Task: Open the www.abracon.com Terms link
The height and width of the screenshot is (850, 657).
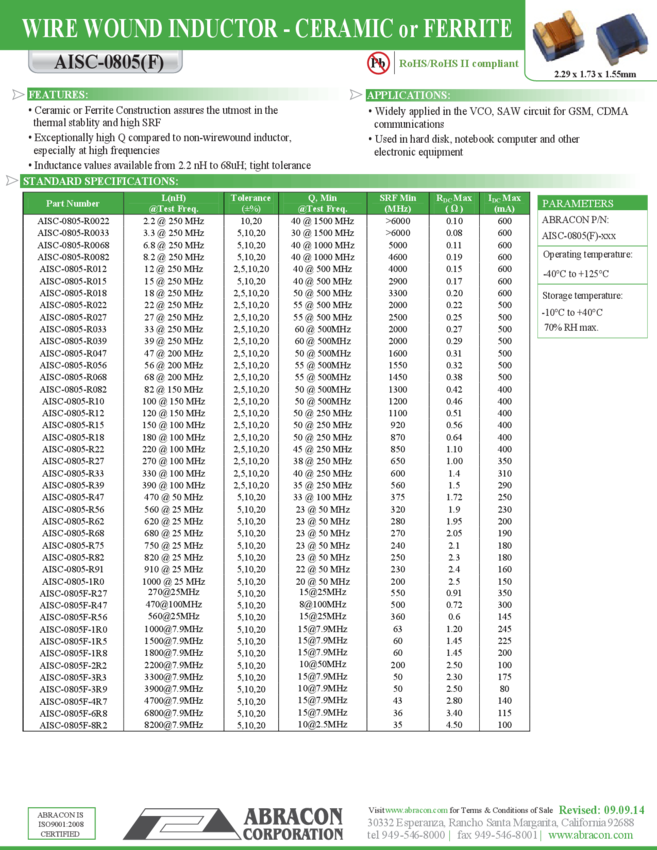Action: 416,810
